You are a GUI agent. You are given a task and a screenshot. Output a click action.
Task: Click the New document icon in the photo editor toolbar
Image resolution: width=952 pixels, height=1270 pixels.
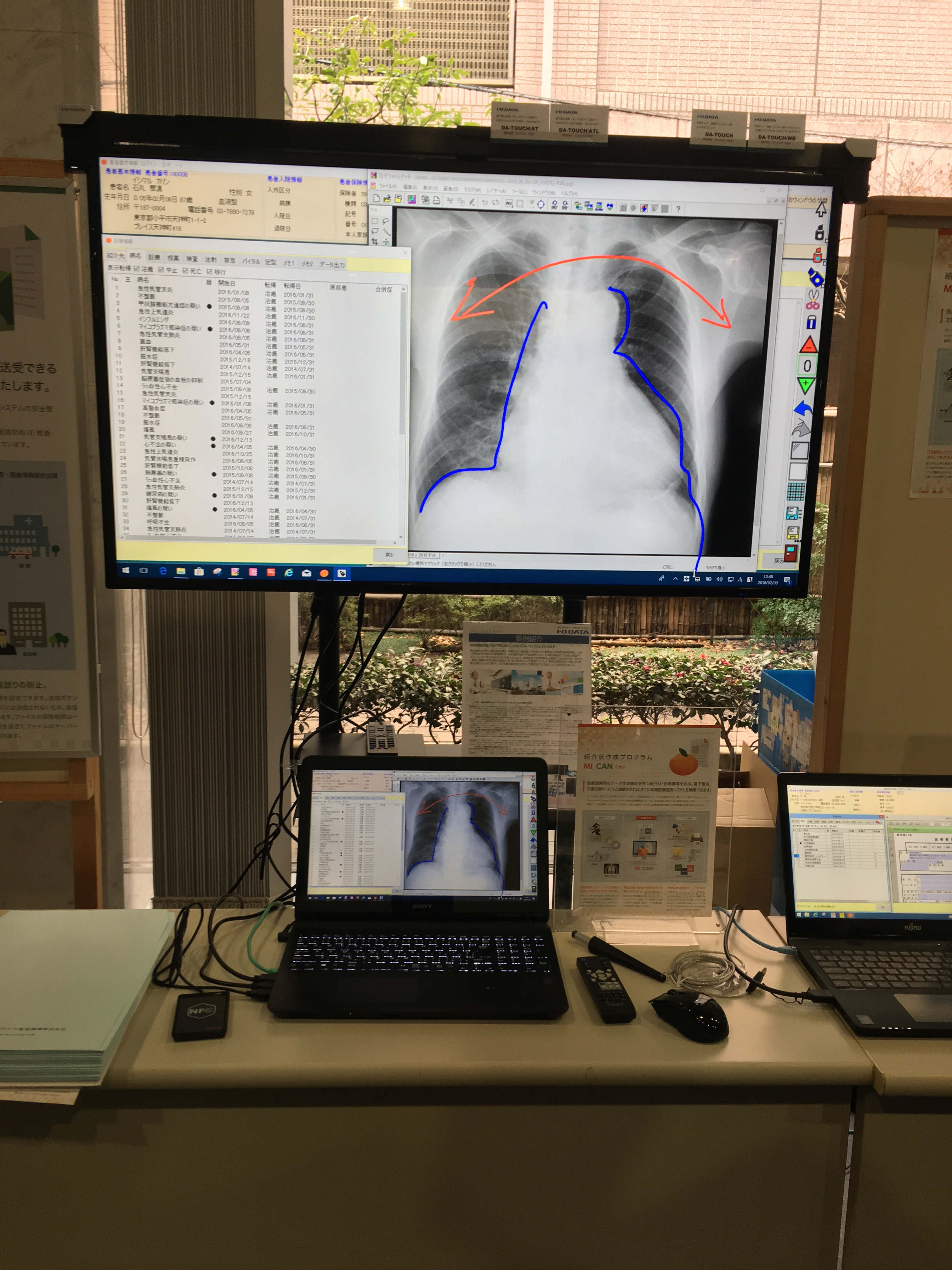coord(376,197)
